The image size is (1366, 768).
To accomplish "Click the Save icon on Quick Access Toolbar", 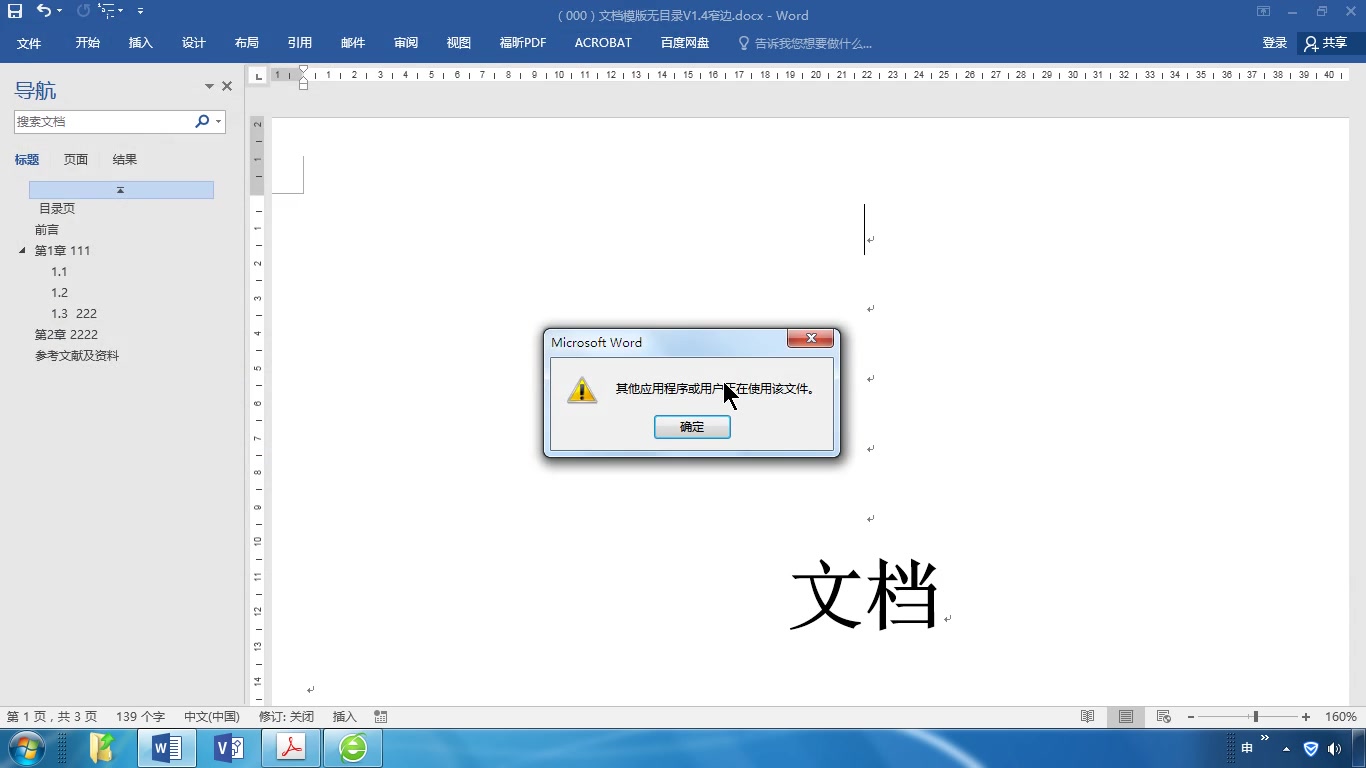I will (x=14, y=12).
